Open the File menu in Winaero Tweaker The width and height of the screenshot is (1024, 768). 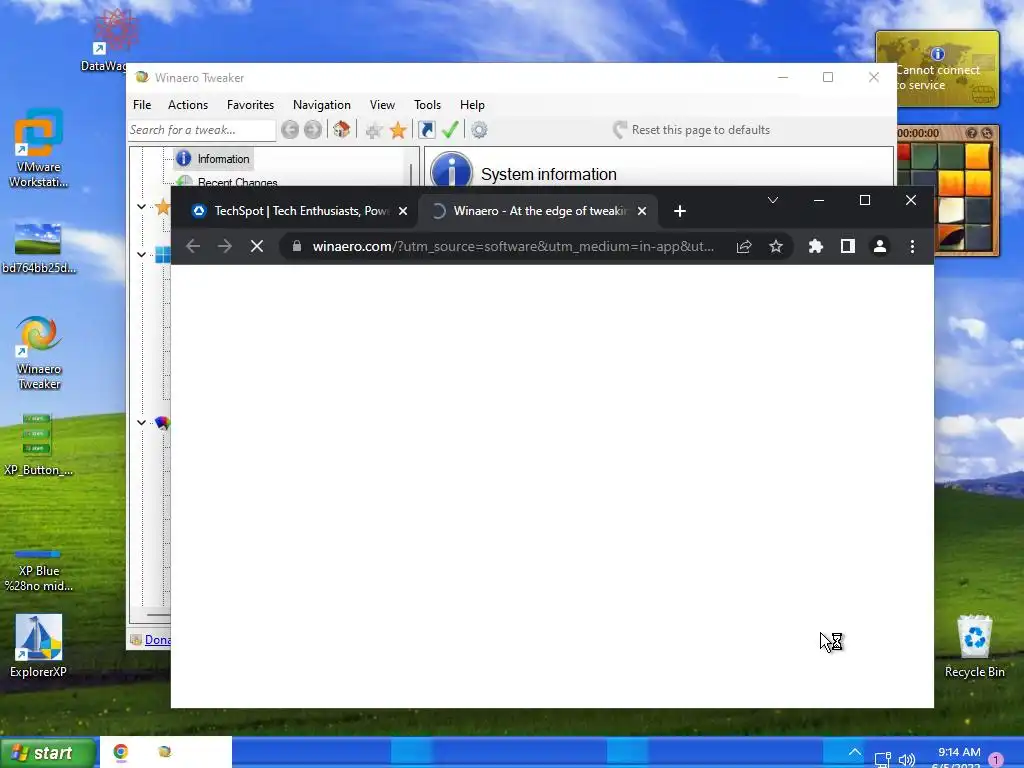pyautogui.click(x=142, y=104)
